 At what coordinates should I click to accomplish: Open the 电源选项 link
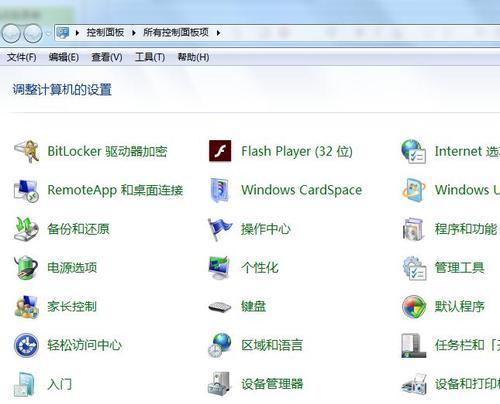(72, 267)
